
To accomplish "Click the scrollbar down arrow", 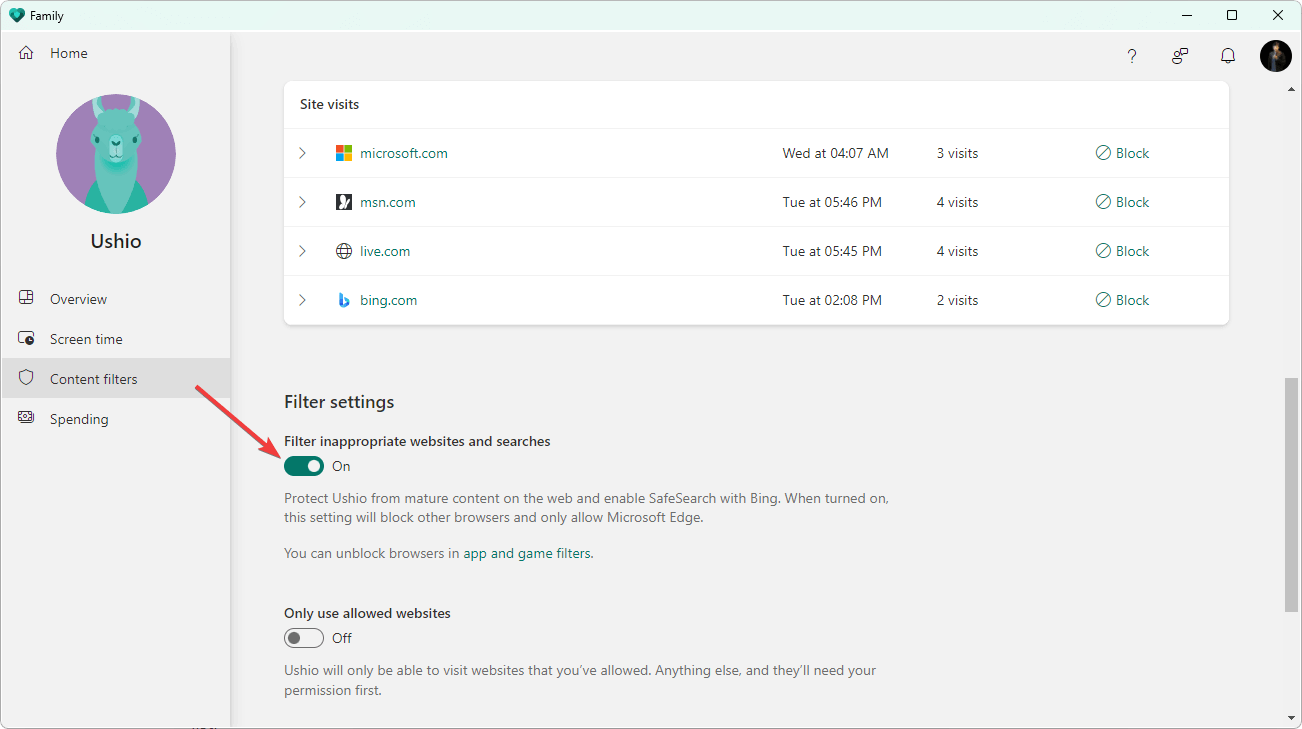I will click(1292, 717).
